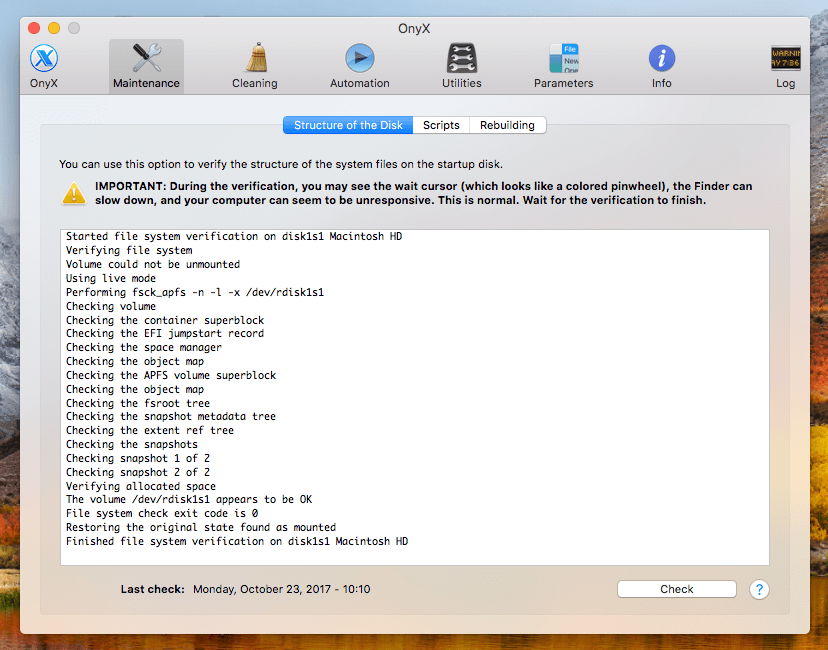
Task: Click the yellow warning triangle icon
Action: pyautogui.click(x=74, y=193)
